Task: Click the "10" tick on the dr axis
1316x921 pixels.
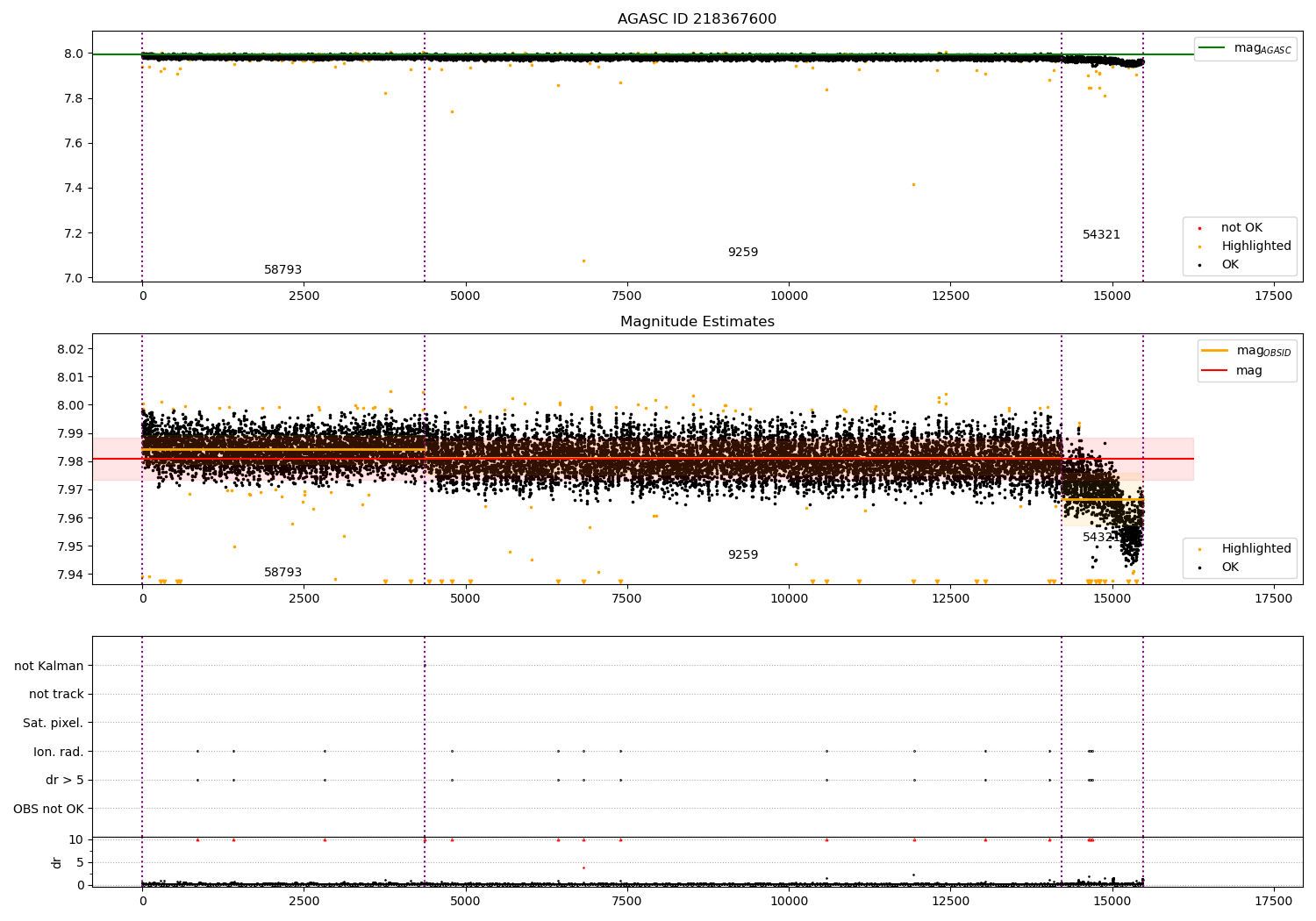Action: (76, 840)
